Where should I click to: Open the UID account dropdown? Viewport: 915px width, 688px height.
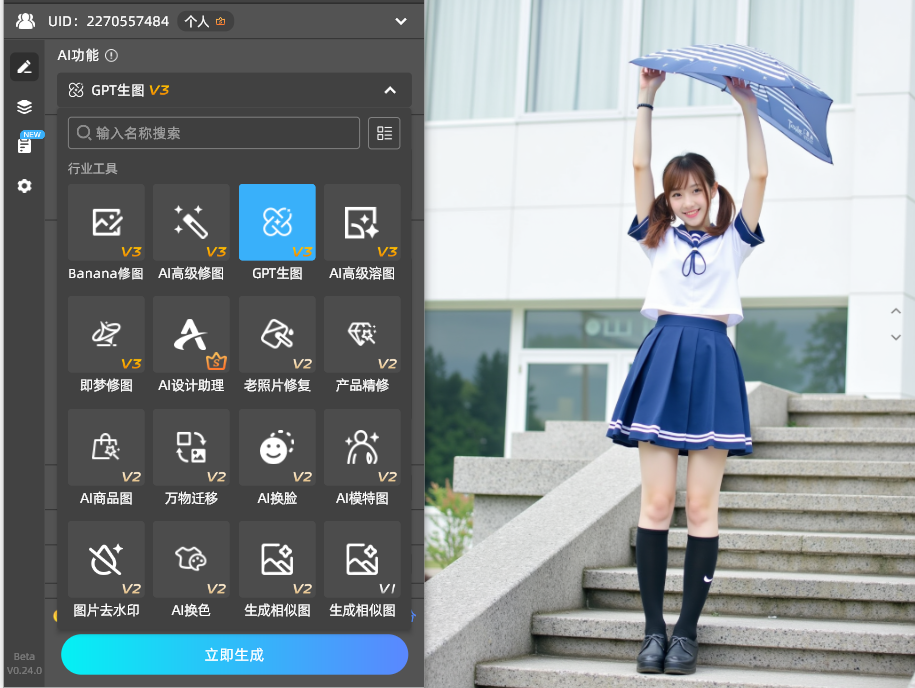pos(400,21)
